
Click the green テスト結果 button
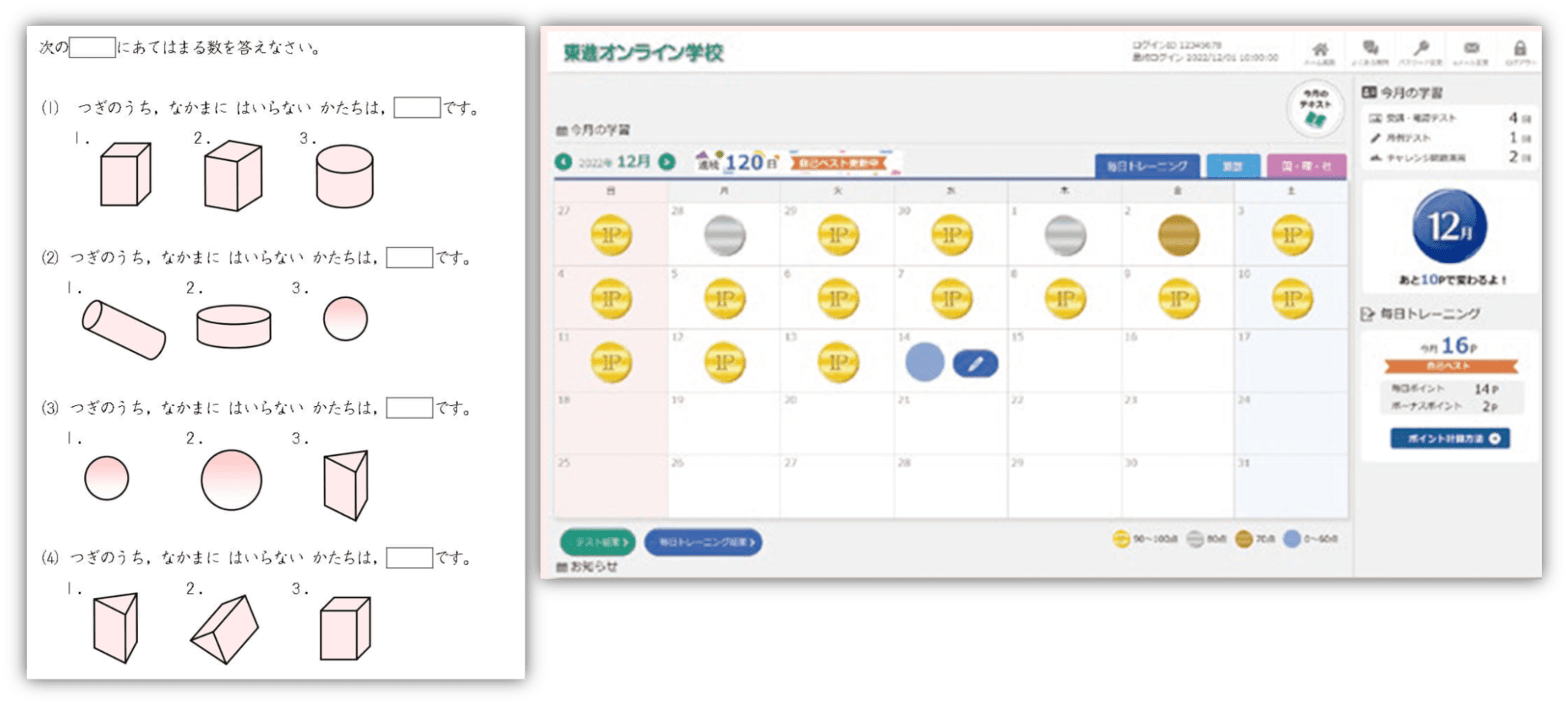point(597,542)
